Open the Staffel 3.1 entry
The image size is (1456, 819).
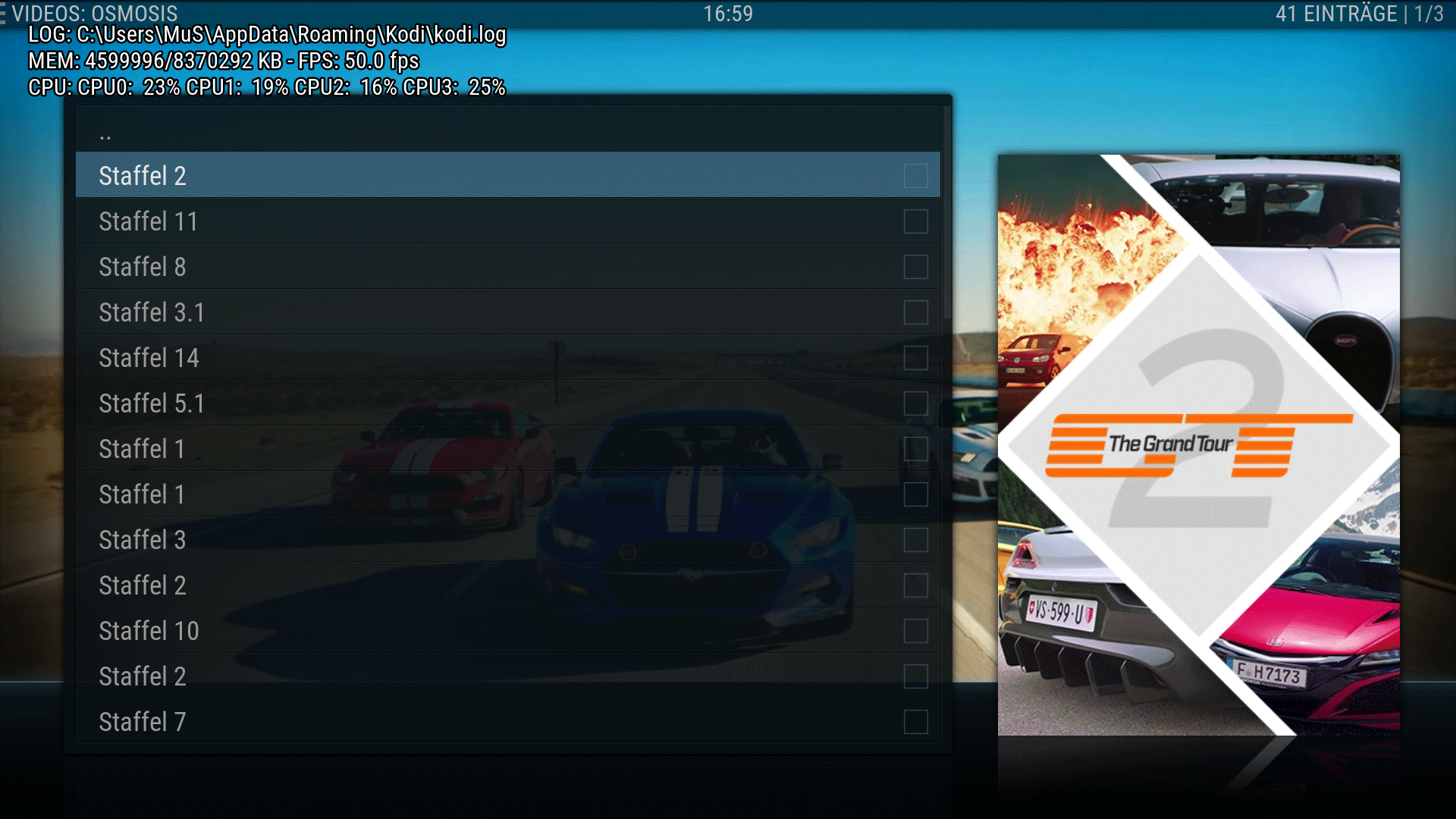508,312
